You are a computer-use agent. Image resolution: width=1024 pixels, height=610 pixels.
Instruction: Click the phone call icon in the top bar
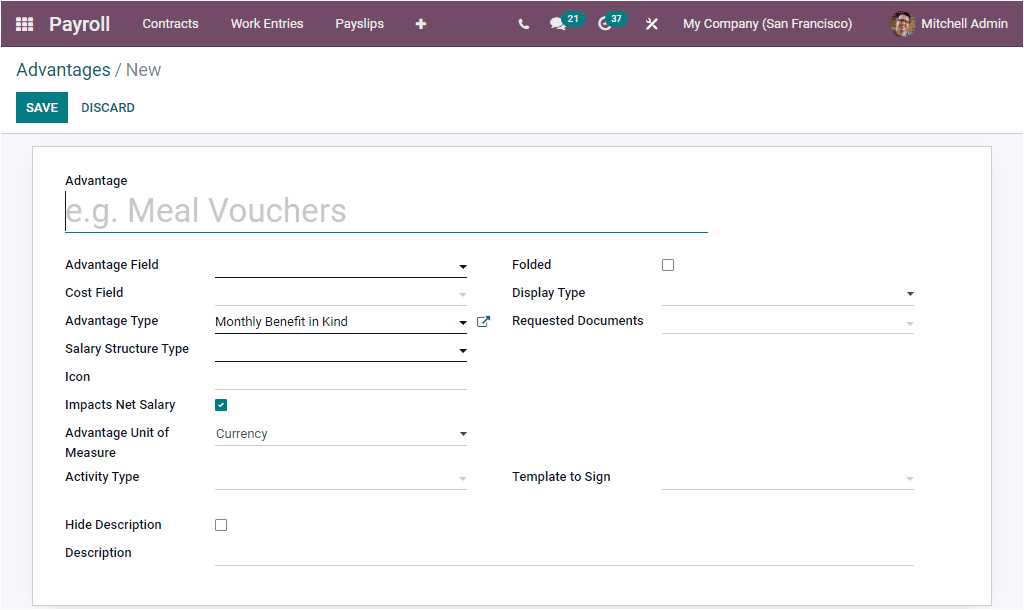coord(523,23)
